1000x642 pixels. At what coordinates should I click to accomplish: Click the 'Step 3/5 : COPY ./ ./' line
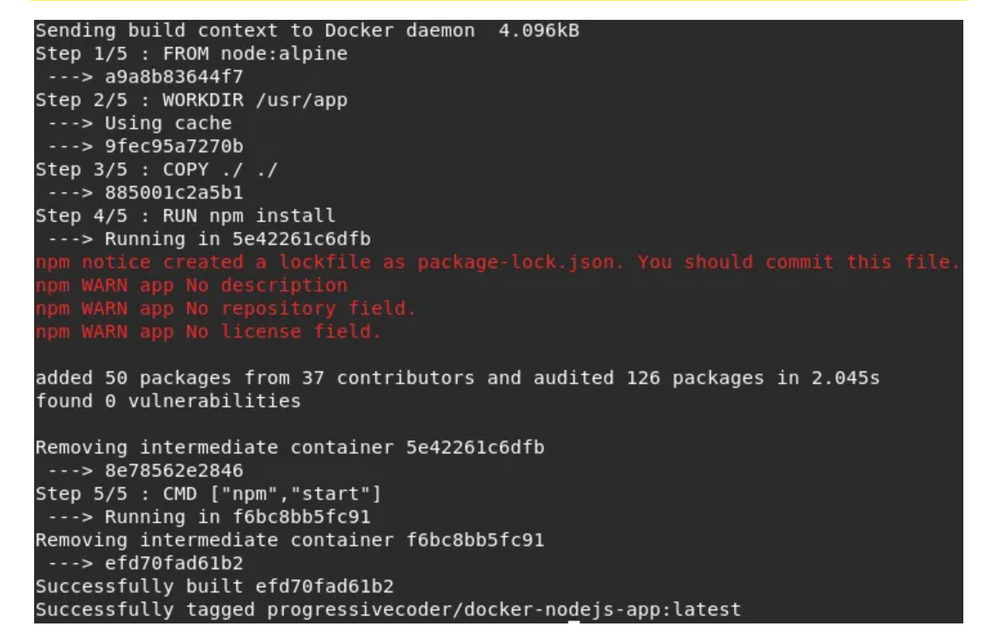(157, 170)
